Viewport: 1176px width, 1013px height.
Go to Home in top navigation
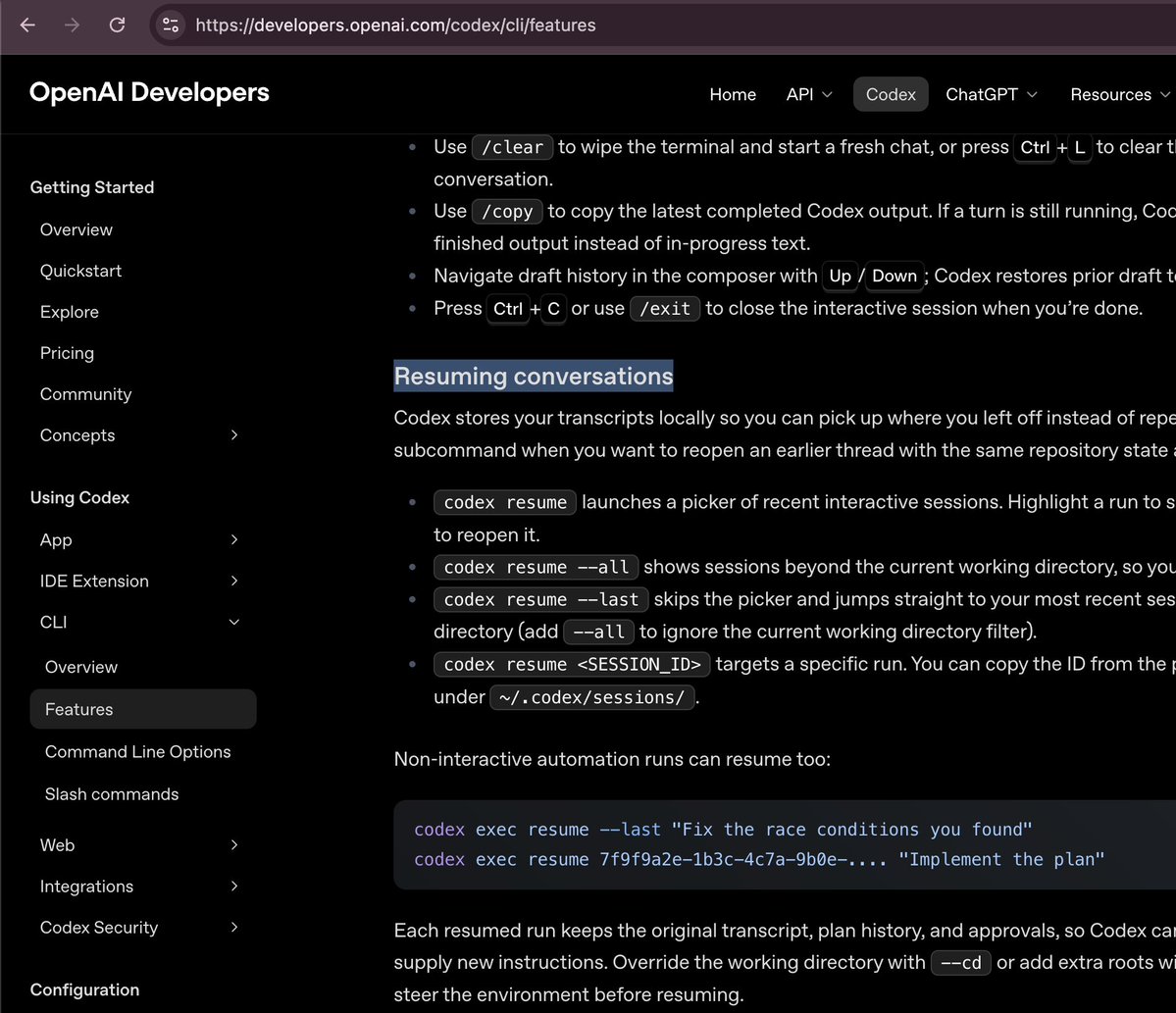click(733, 94)
